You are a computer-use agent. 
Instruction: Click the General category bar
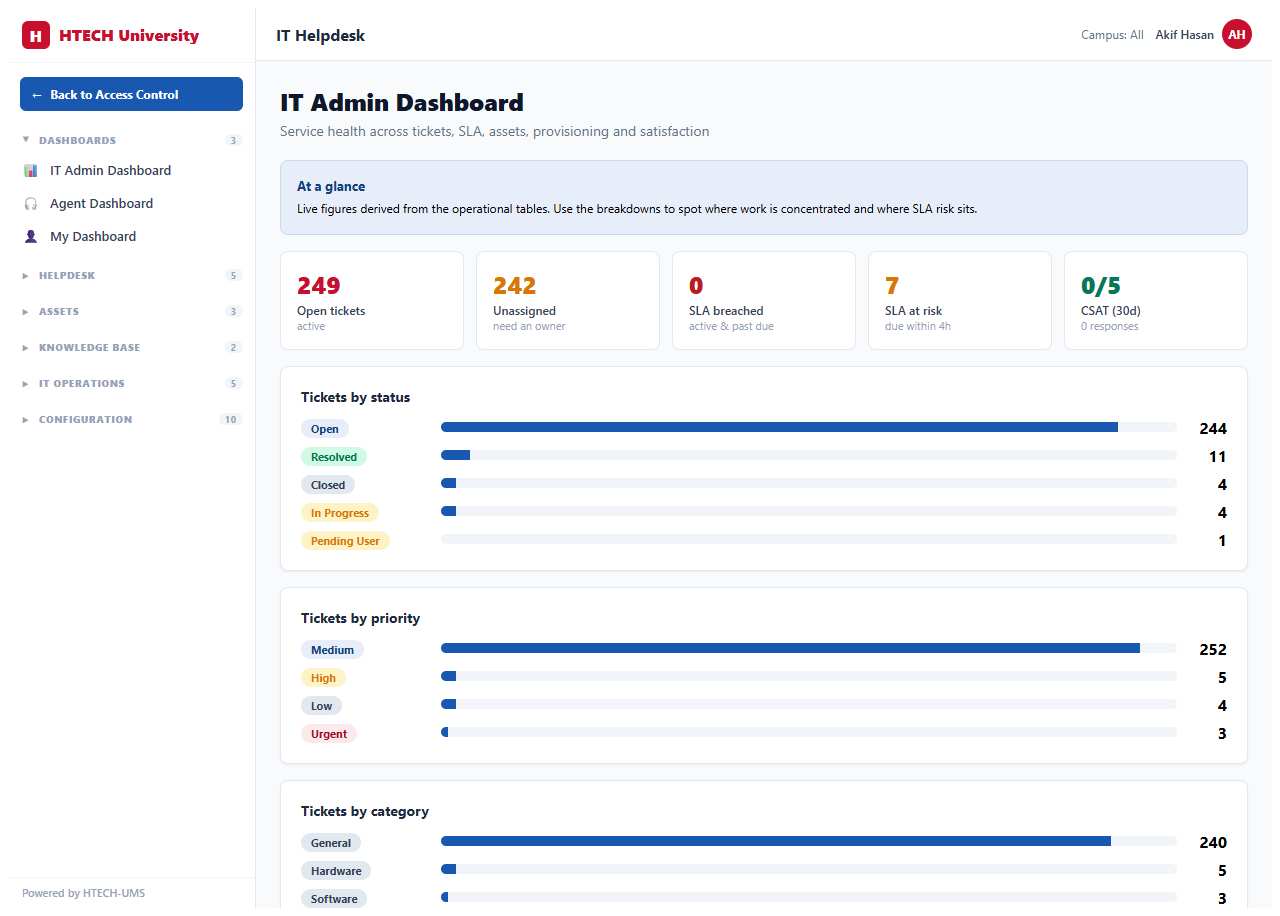coord(808,841)
